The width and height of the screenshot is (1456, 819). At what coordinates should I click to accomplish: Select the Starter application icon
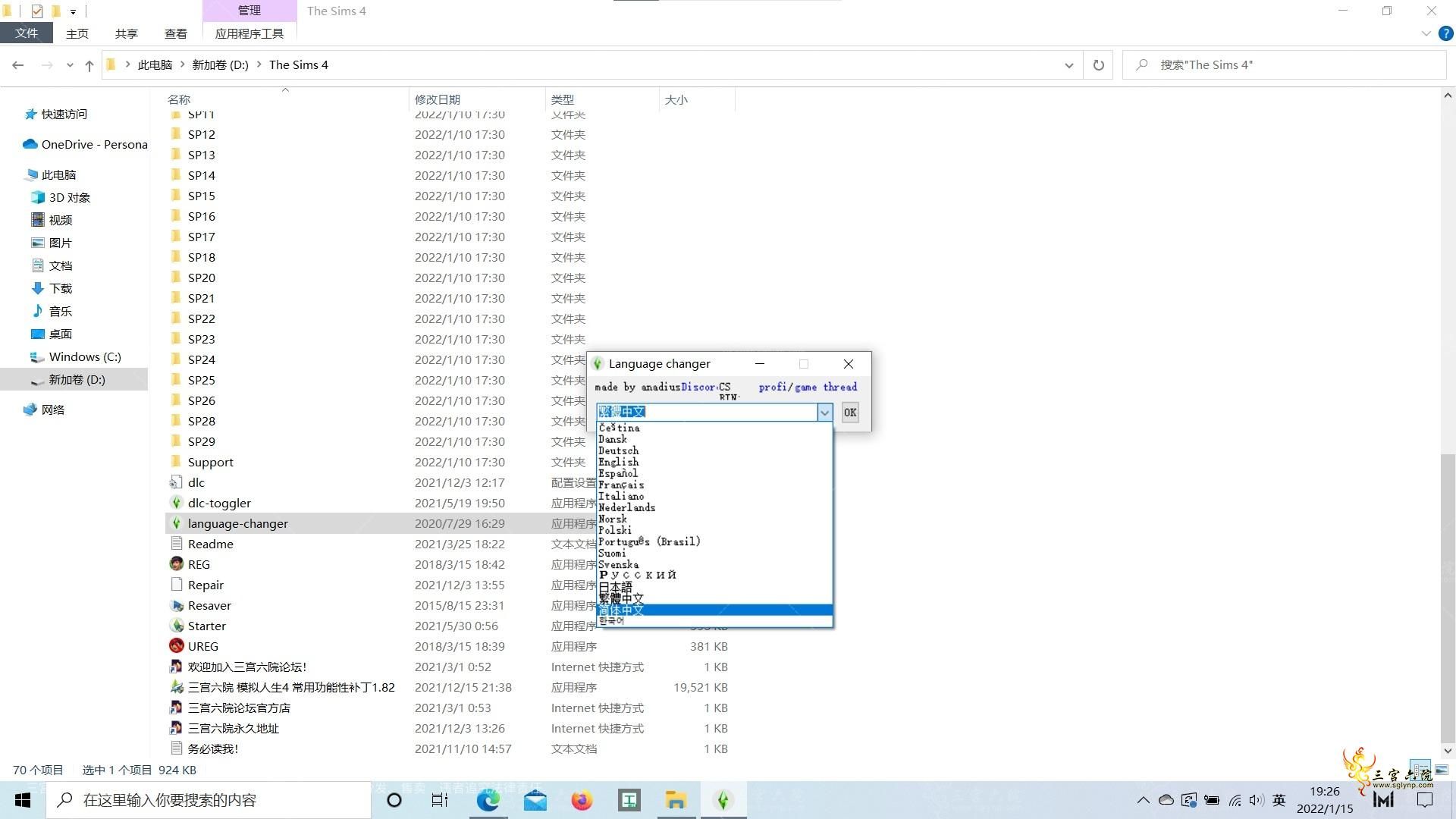point(176,626)
